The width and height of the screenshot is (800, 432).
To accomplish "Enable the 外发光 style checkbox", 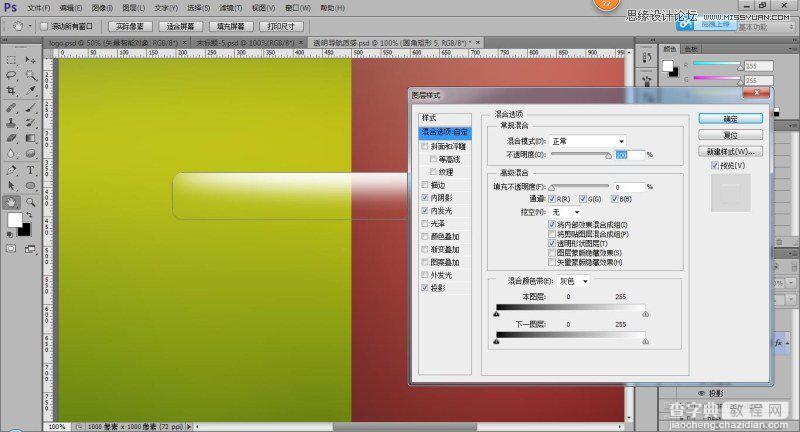I will tap(425, 275).
